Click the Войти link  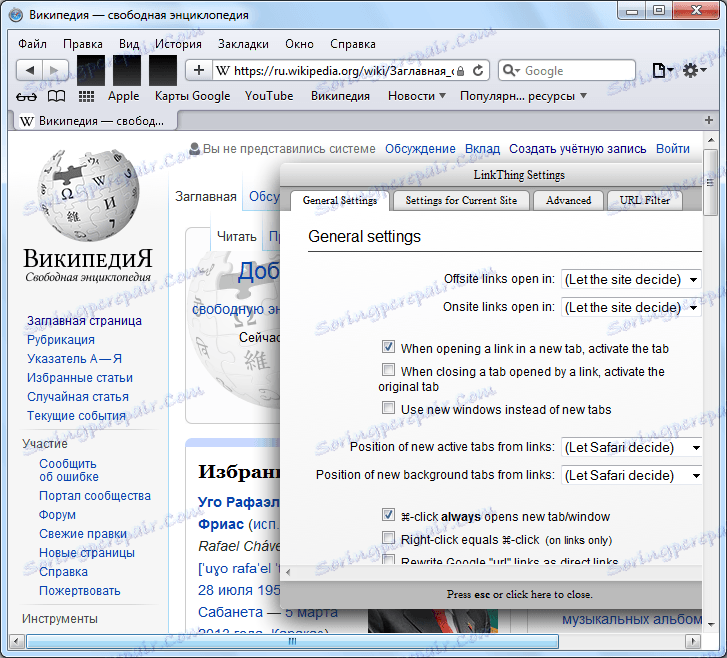673,149
